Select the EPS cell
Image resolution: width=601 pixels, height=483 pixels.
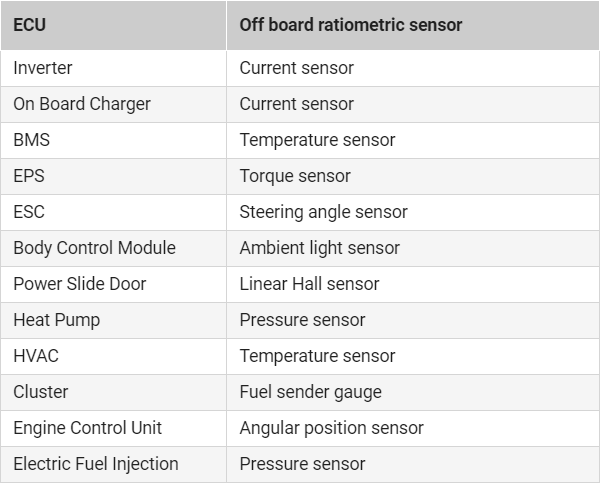pos(29,176)
